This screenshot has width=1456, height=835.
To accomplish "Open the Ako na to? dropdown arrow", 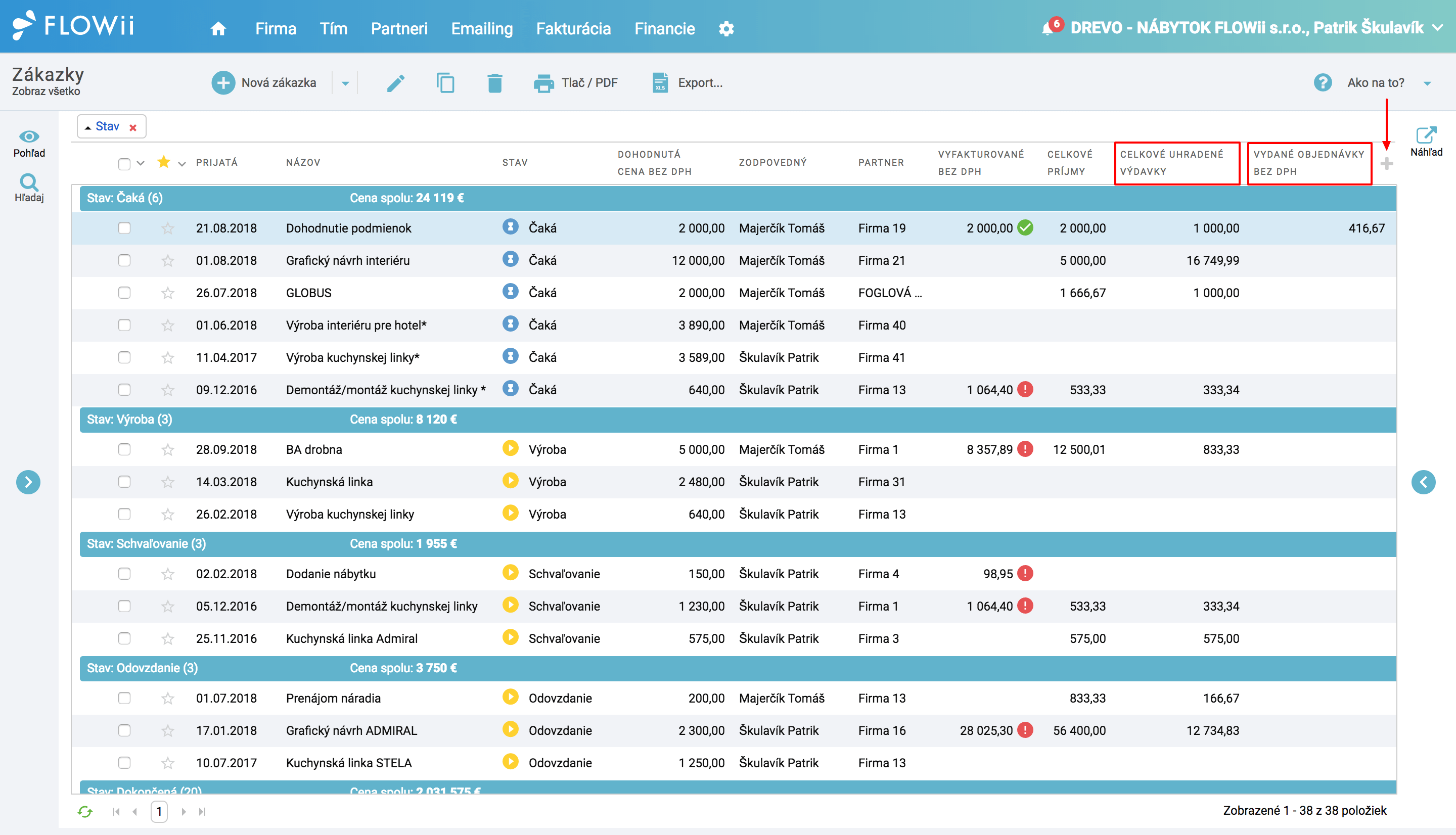I will (x=1427, y=83).
